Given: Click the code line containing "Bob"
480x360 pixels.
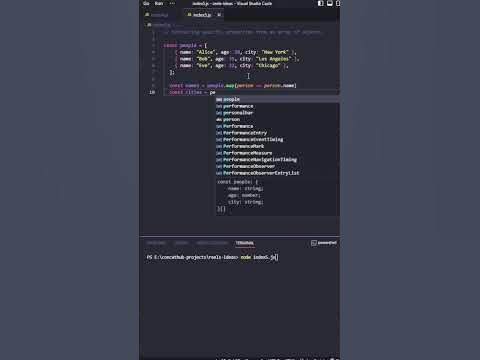Looking at the screenshot, I should point(237,59).
